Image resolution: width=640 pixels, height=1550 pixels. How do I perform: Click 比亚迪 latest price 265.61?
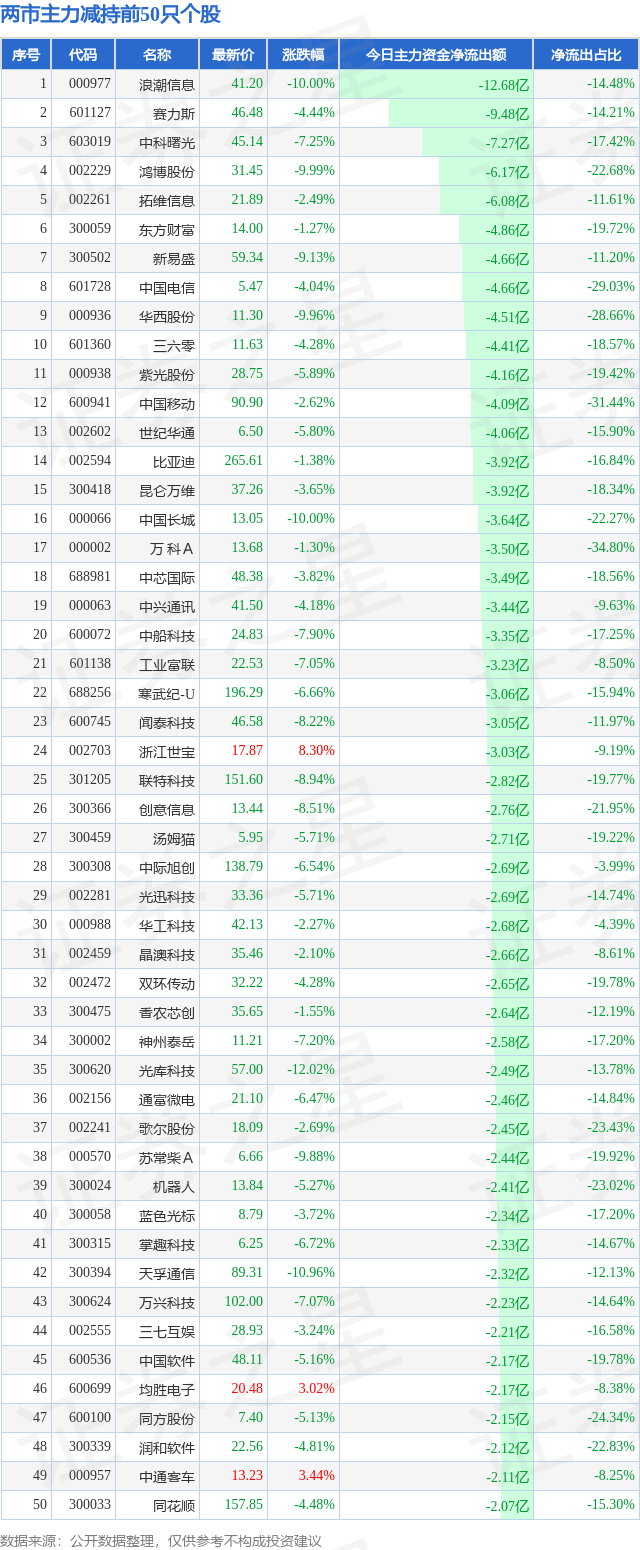[x=244, y=461]
